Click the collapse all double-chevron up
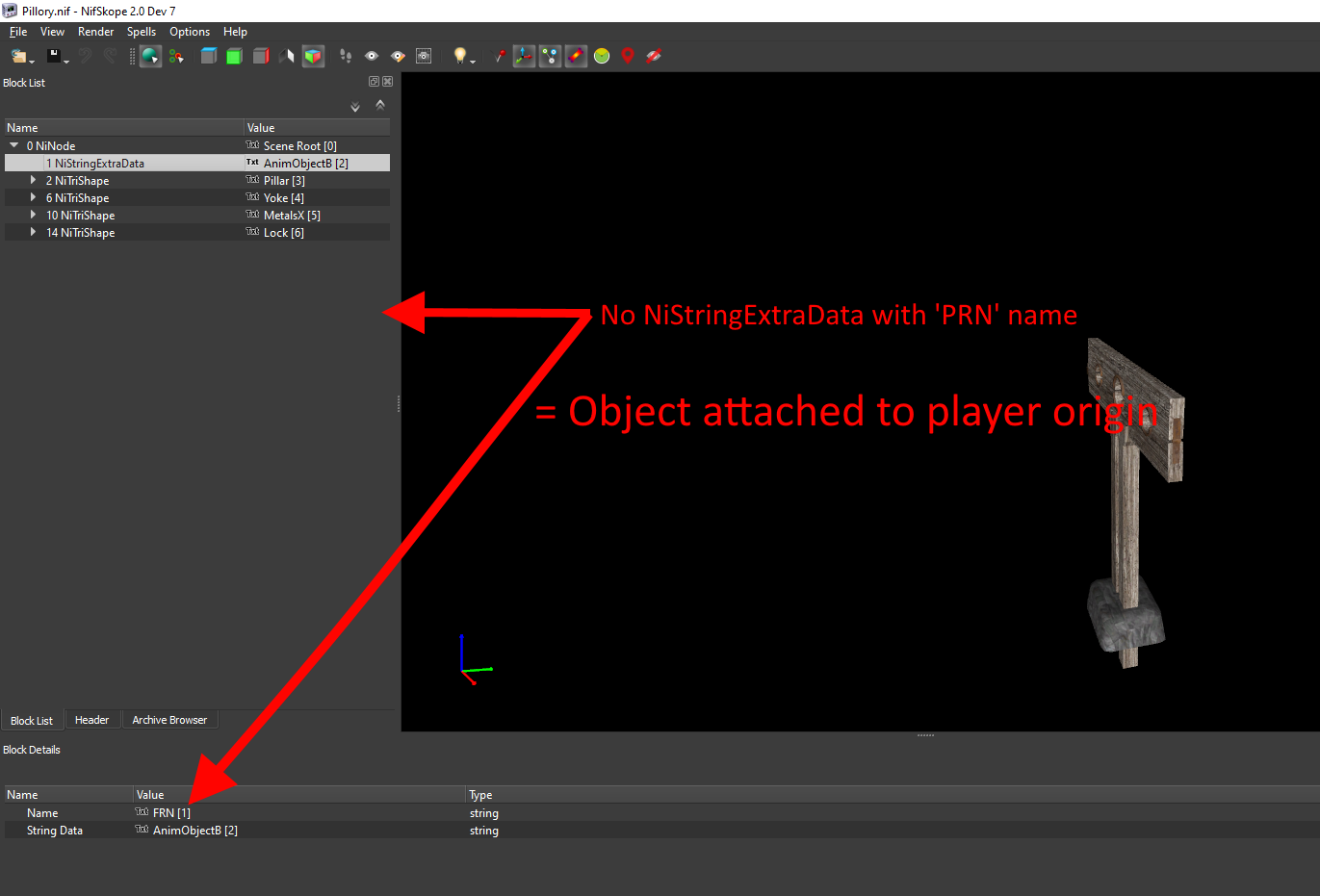 click(380, 105)
